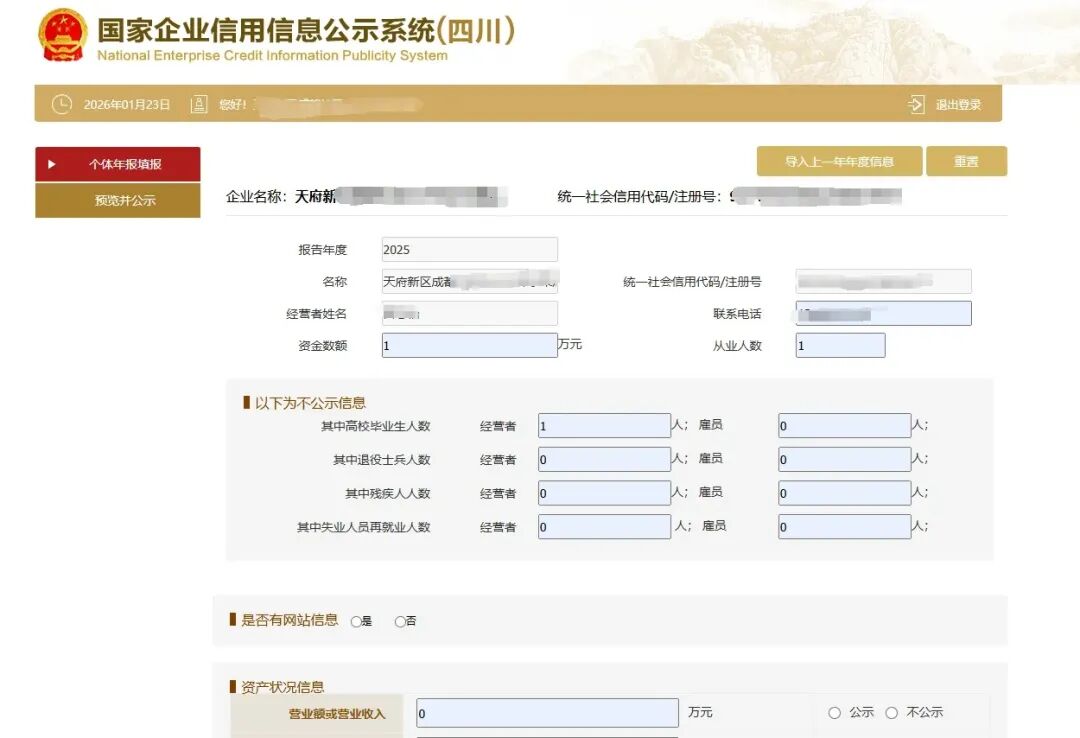Click the clock icon beside the date
1080x738 pixels.
[61, 103]
